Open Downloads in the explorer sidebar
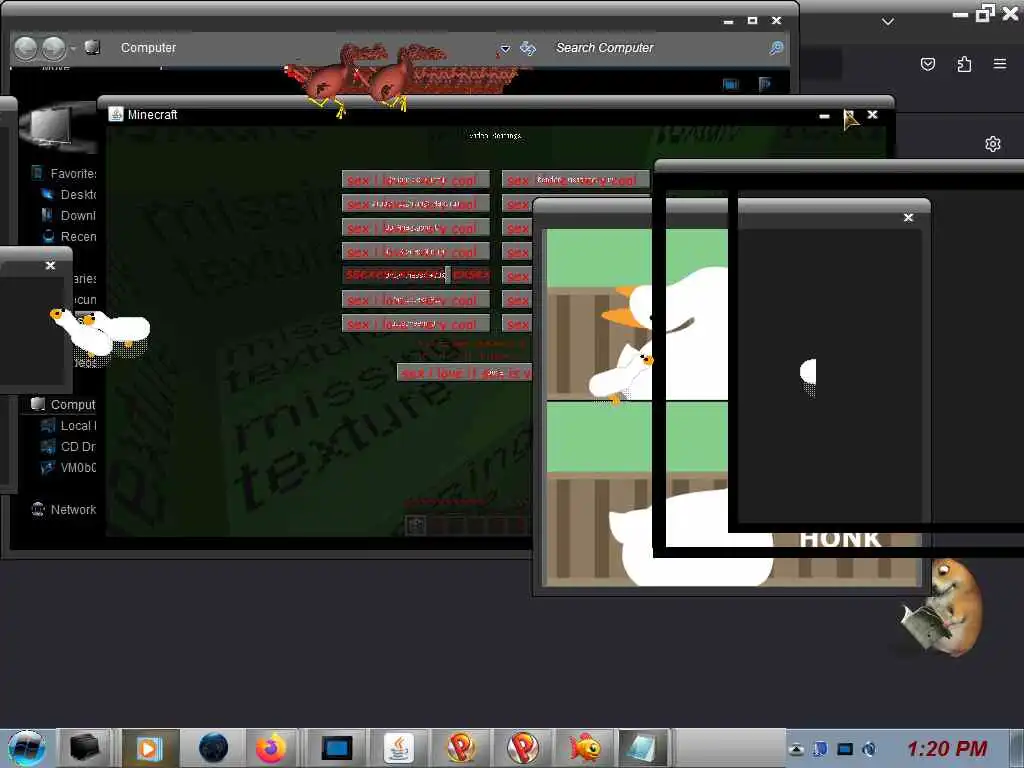The width and height of the screenshot is (1024, 768). point(69,215)
